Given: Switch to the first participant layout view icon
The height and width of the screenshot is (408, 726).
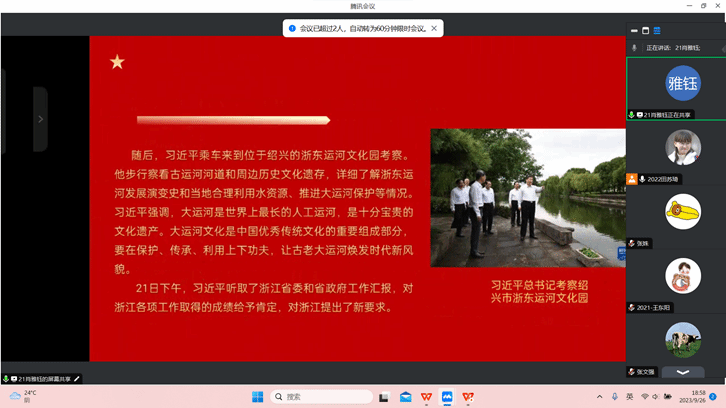Looking at the screenshot, I should tap(634, 30).
